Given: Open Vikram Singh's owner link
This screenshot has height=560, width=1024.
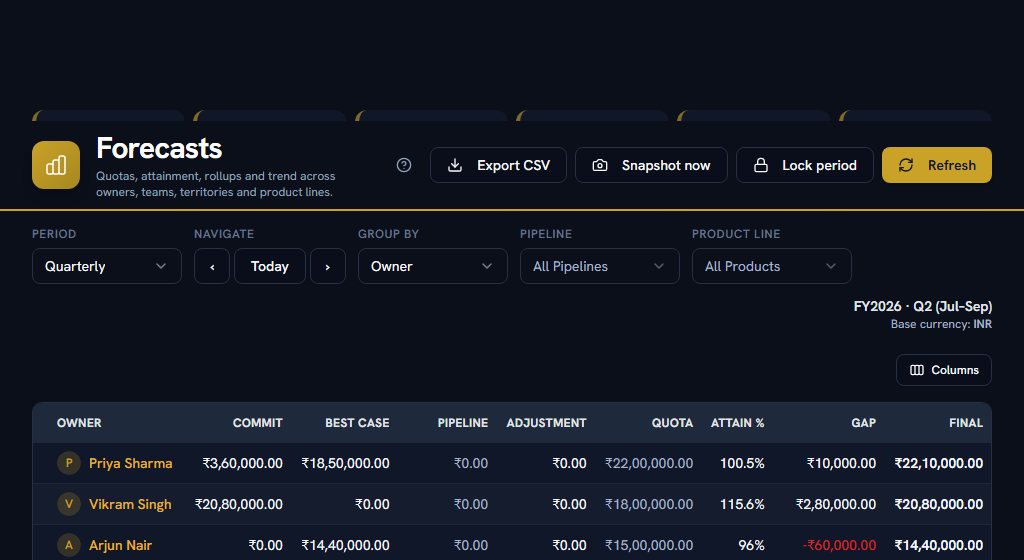Looking at the screenshot, I should coord(130,505).
